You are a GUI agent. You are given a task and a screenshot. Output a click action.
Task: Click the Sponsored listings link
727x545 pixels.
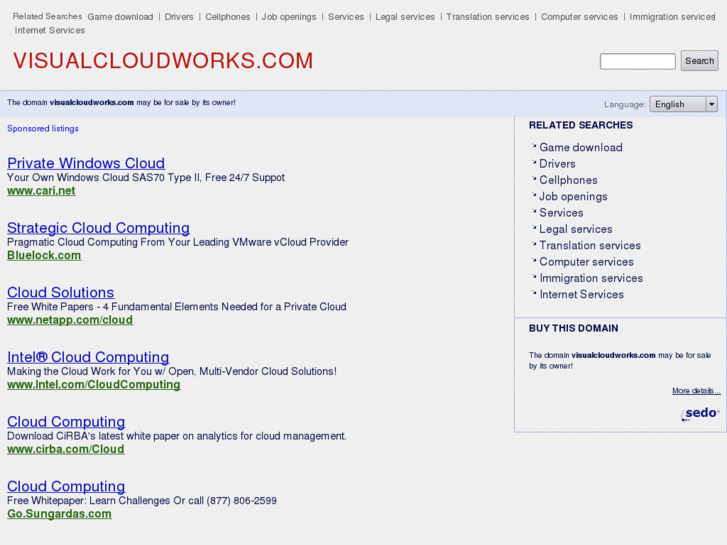[43, 128]
